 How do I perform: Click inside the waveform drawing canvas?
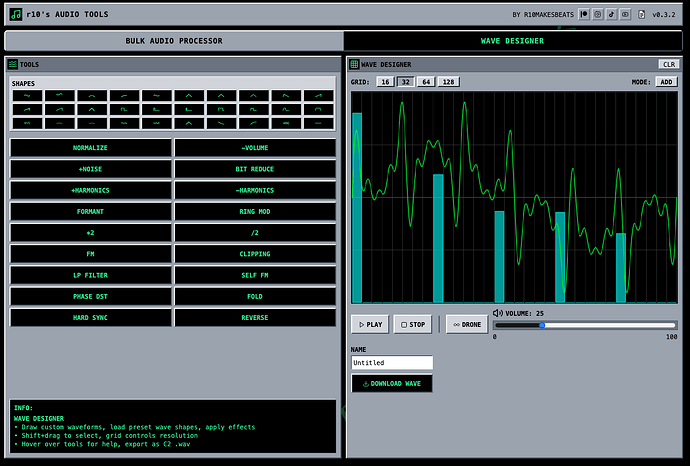(514, 197)
